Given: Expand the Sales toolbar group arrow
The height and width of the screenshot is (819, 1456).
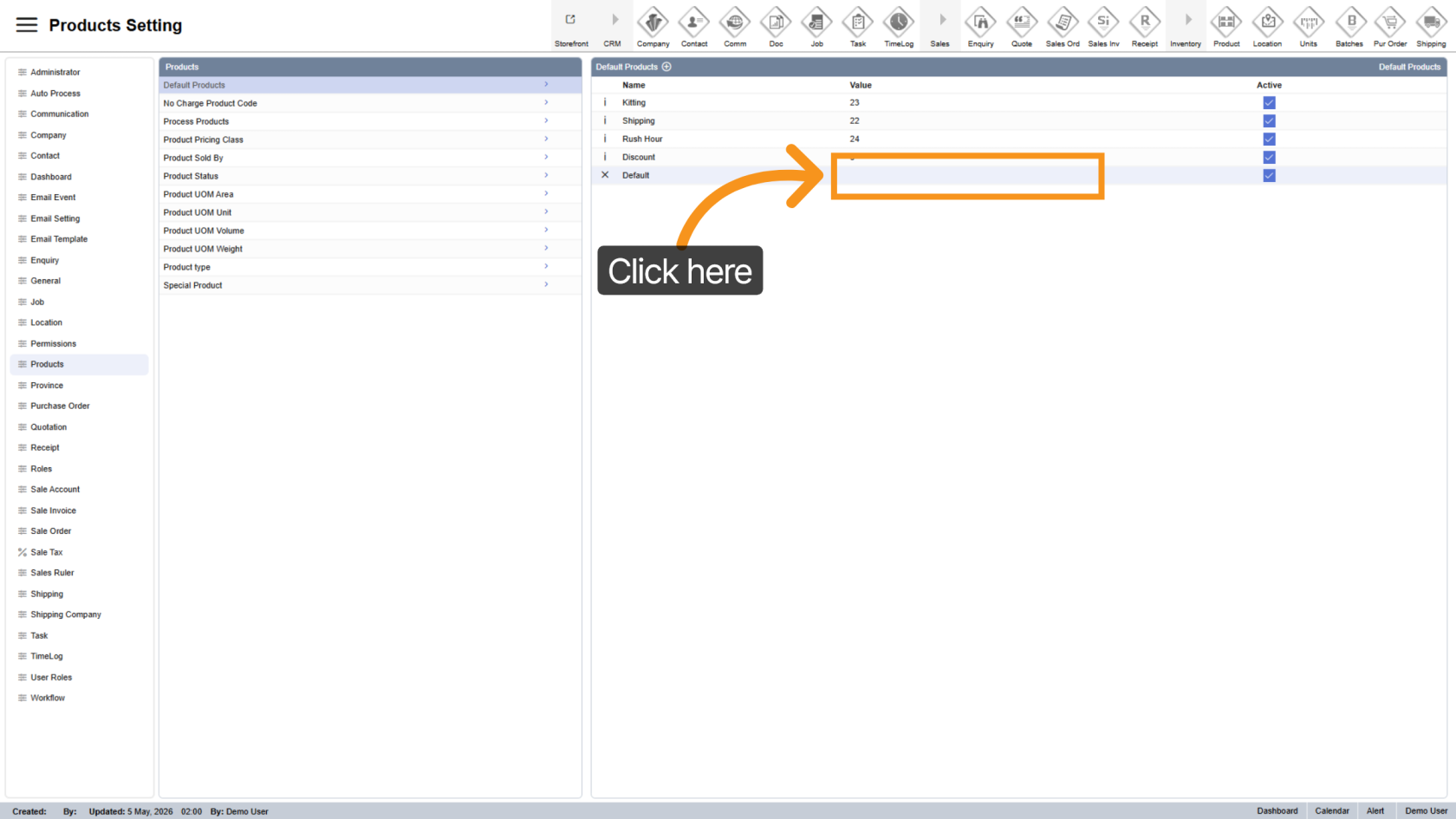Looking at the screenshot, I should click(942, 19).
